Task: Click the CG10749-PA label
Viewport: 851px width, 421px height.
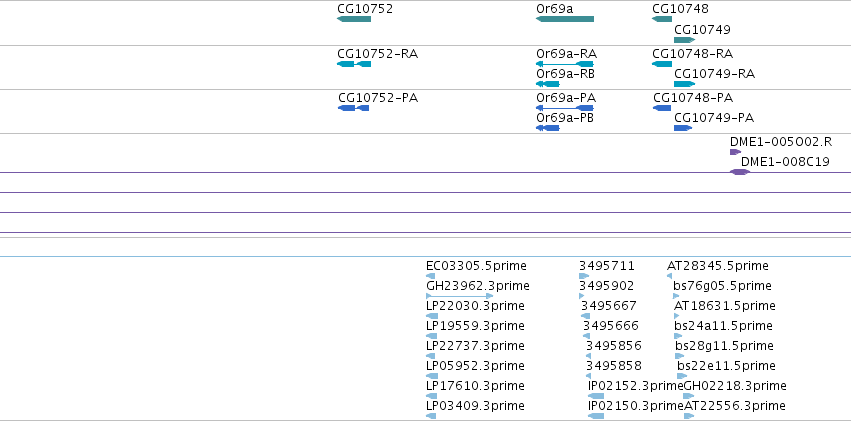Action: (714, 118)
